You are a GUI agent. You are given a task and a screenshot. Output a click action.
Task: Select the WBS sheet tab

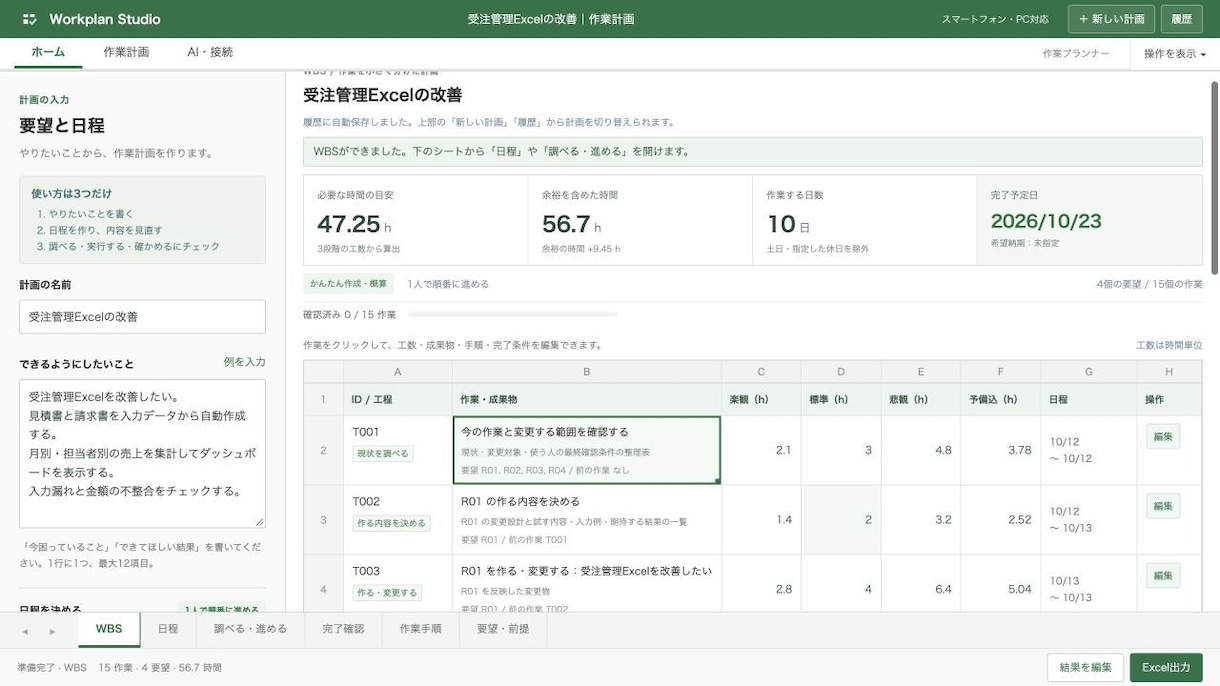click(x=109, y=629)
